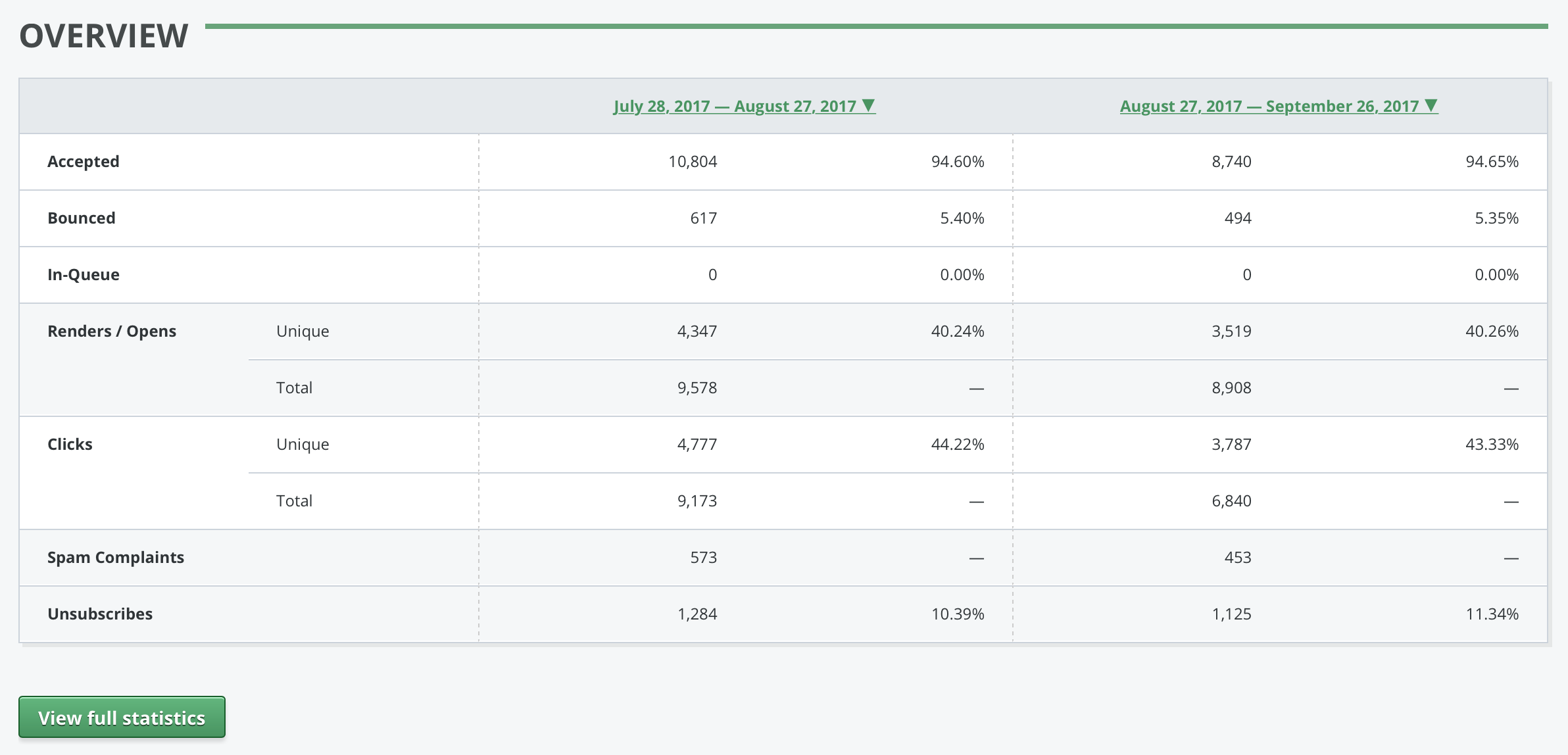Click the View full statistics button
Image resolution: width=1568 pixels, height=755 pixels.
point(122,717)
